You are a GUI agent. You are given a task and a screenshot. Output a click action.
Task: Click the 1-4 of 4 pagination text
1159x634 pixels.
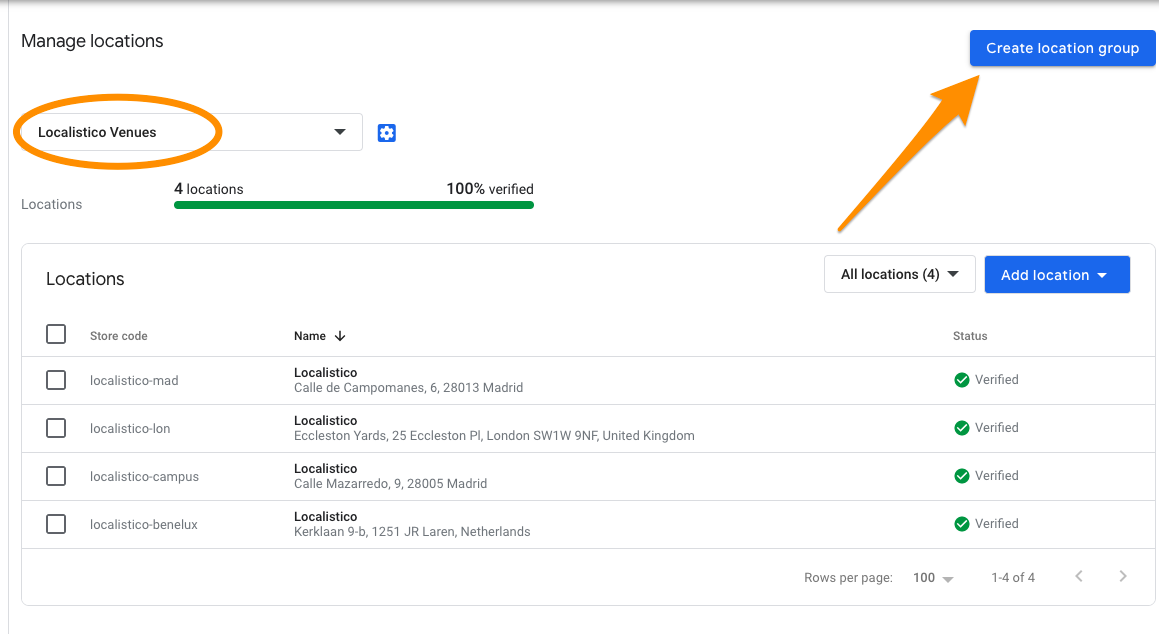[1013, 578]
